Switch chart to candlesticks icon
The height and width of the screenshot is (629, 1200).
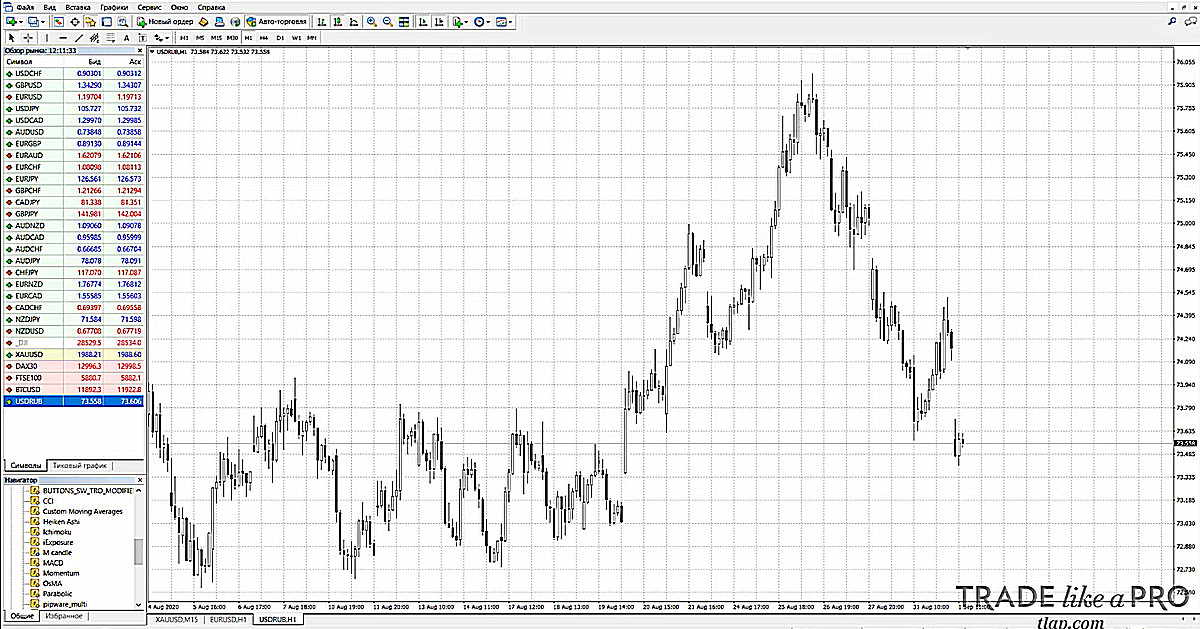(x=338, y=21)
